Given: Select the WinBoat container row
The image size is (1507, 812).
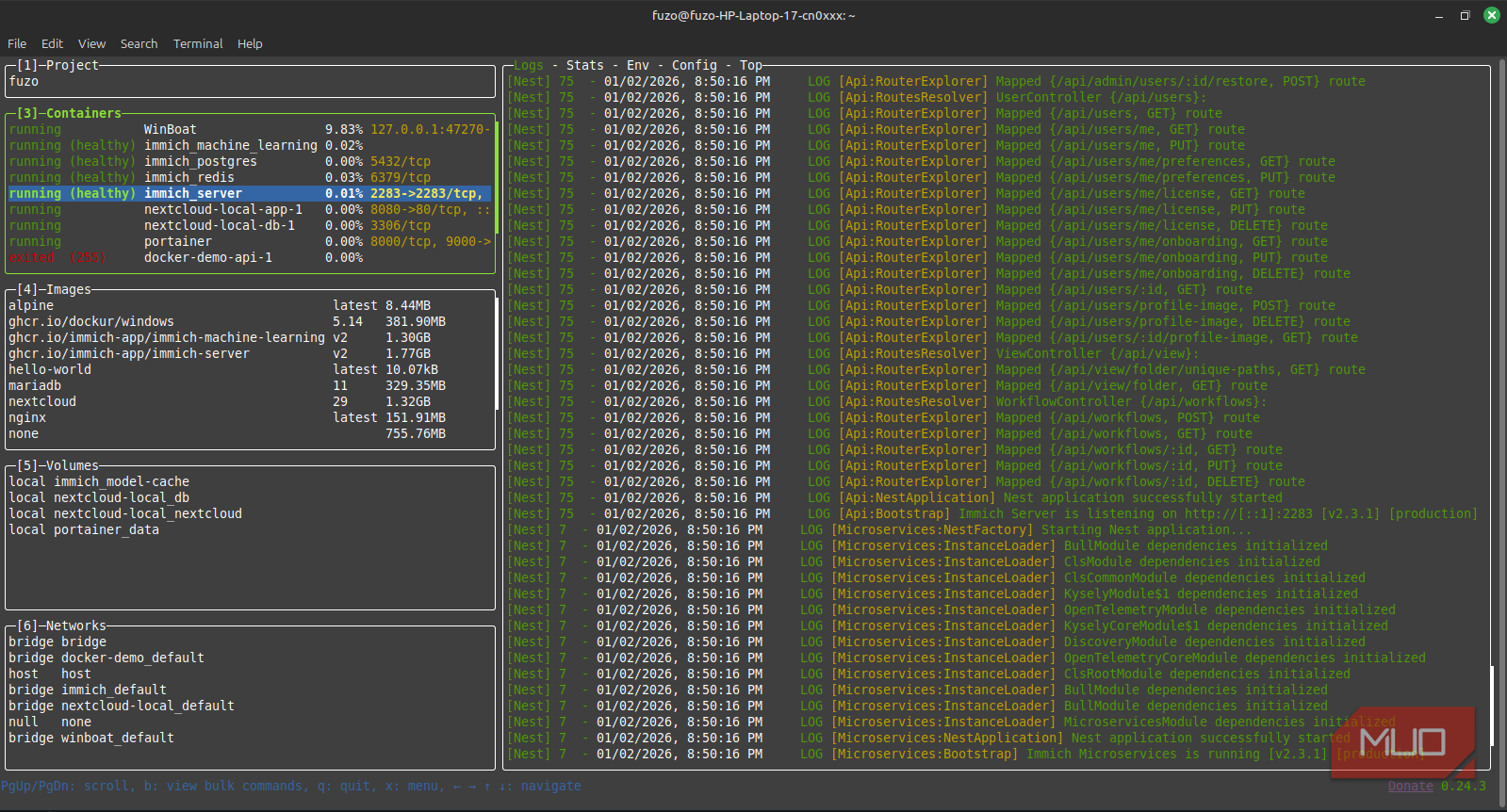Looking at the screenshot, I should [x=250, y=129].
